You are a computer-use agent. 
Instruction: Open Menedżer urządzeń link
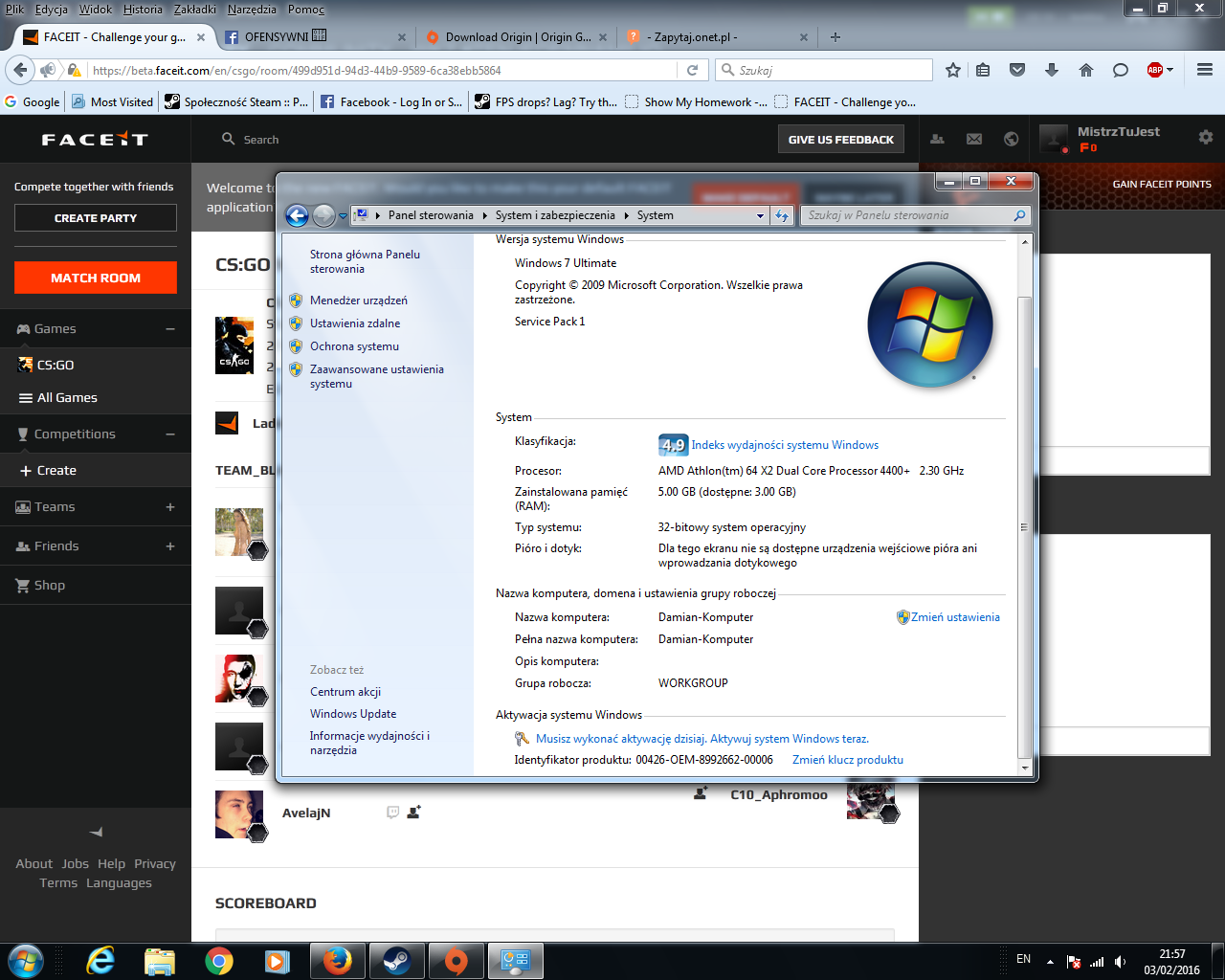coord(358,301)
